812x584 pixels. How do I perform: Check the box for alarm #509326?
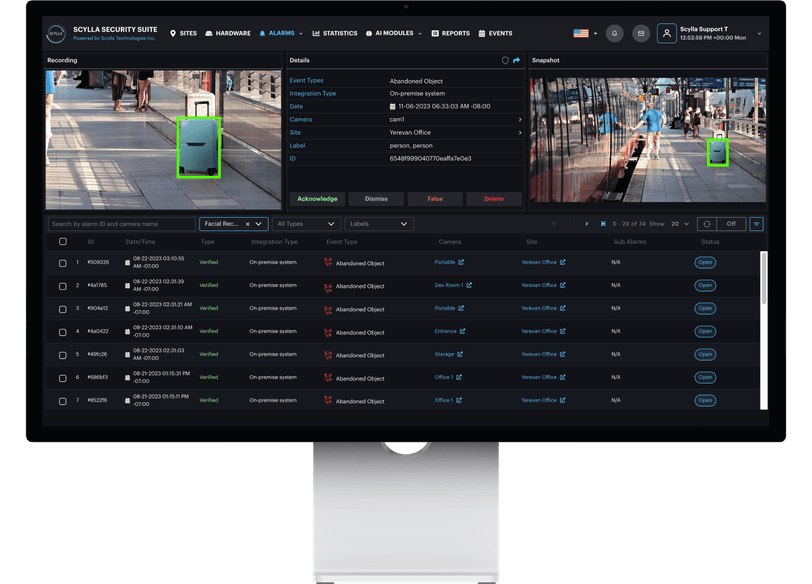(x=63, y=263)
